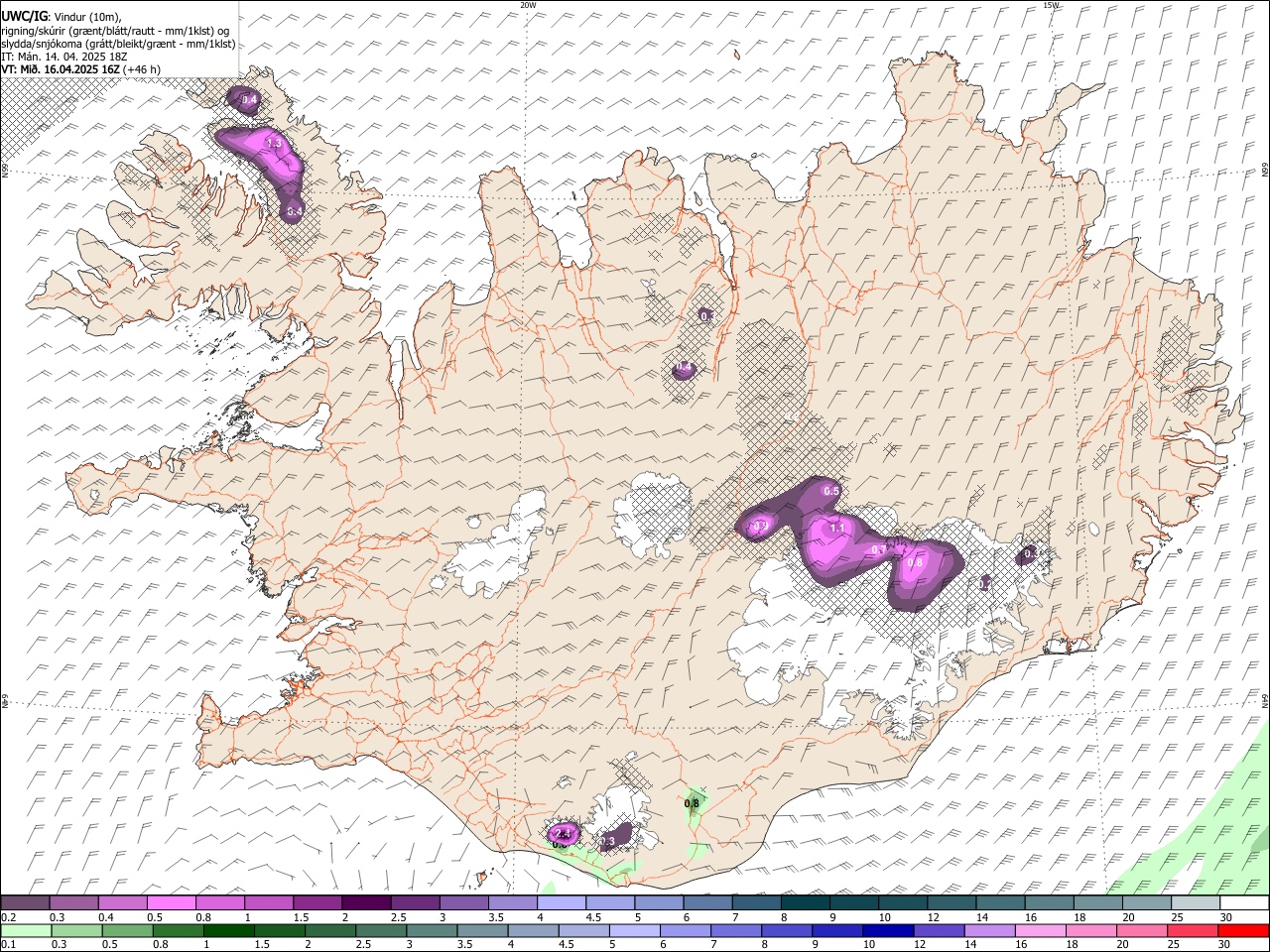This screenshot has height=952, width=1270.
Task: Click the '20W' longitude label
Action: (x=528, y=5)
